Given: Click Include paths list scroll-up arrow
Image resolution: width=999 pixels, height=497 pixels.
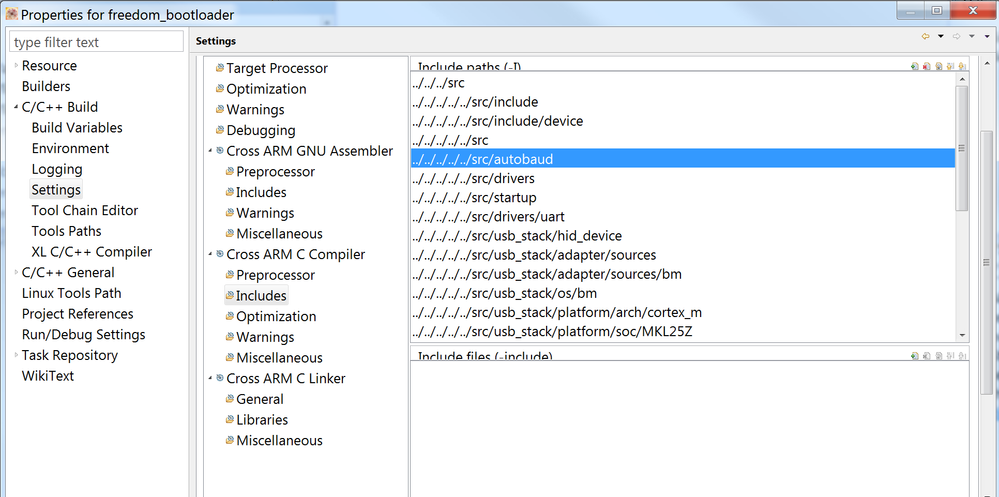Looking at the screenshot, I should (x=962, y=79).
